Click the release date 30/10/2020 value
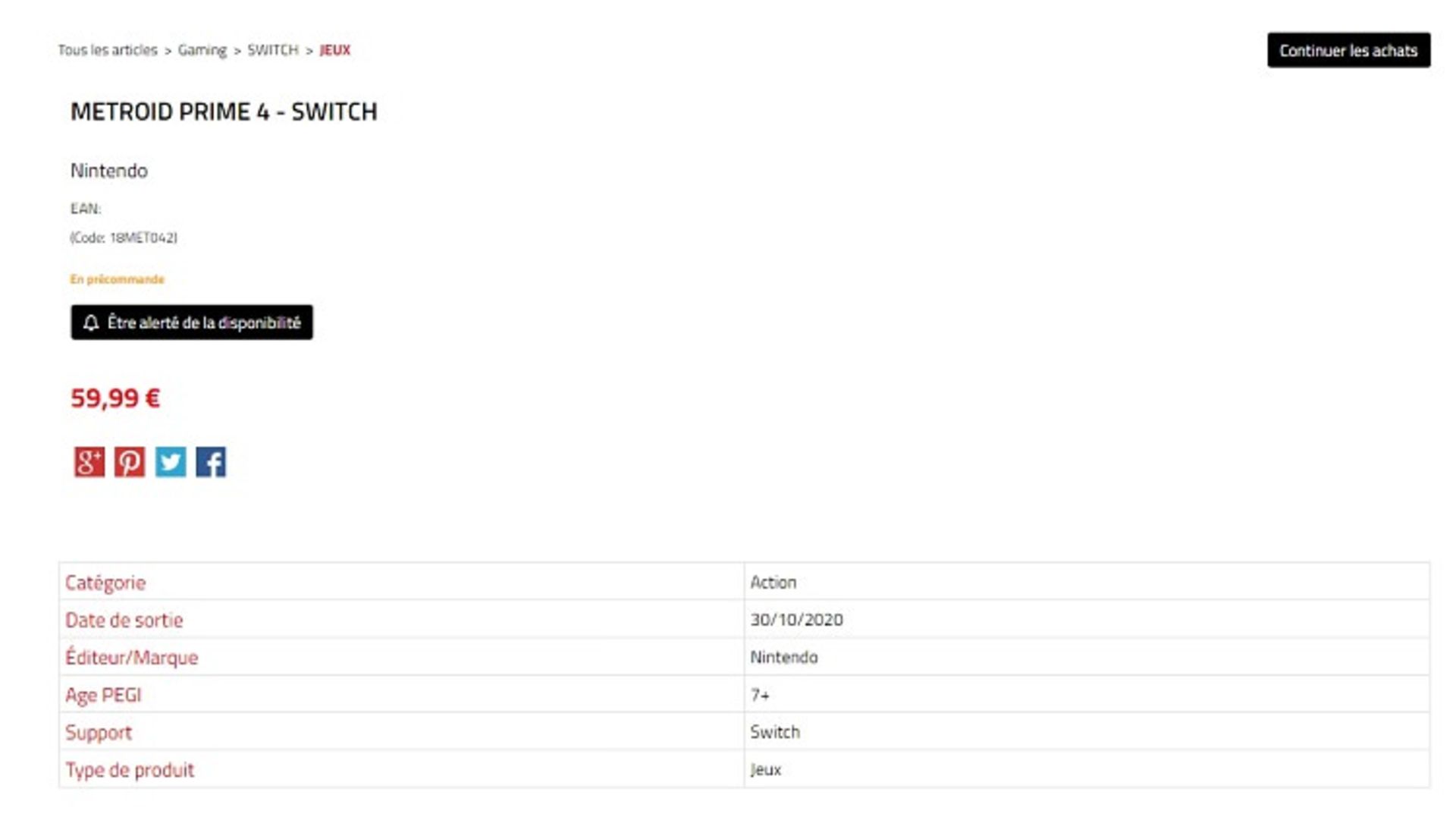Image resolution: width=1456 pixels, height=814 pixels. (x=796, y=620)
